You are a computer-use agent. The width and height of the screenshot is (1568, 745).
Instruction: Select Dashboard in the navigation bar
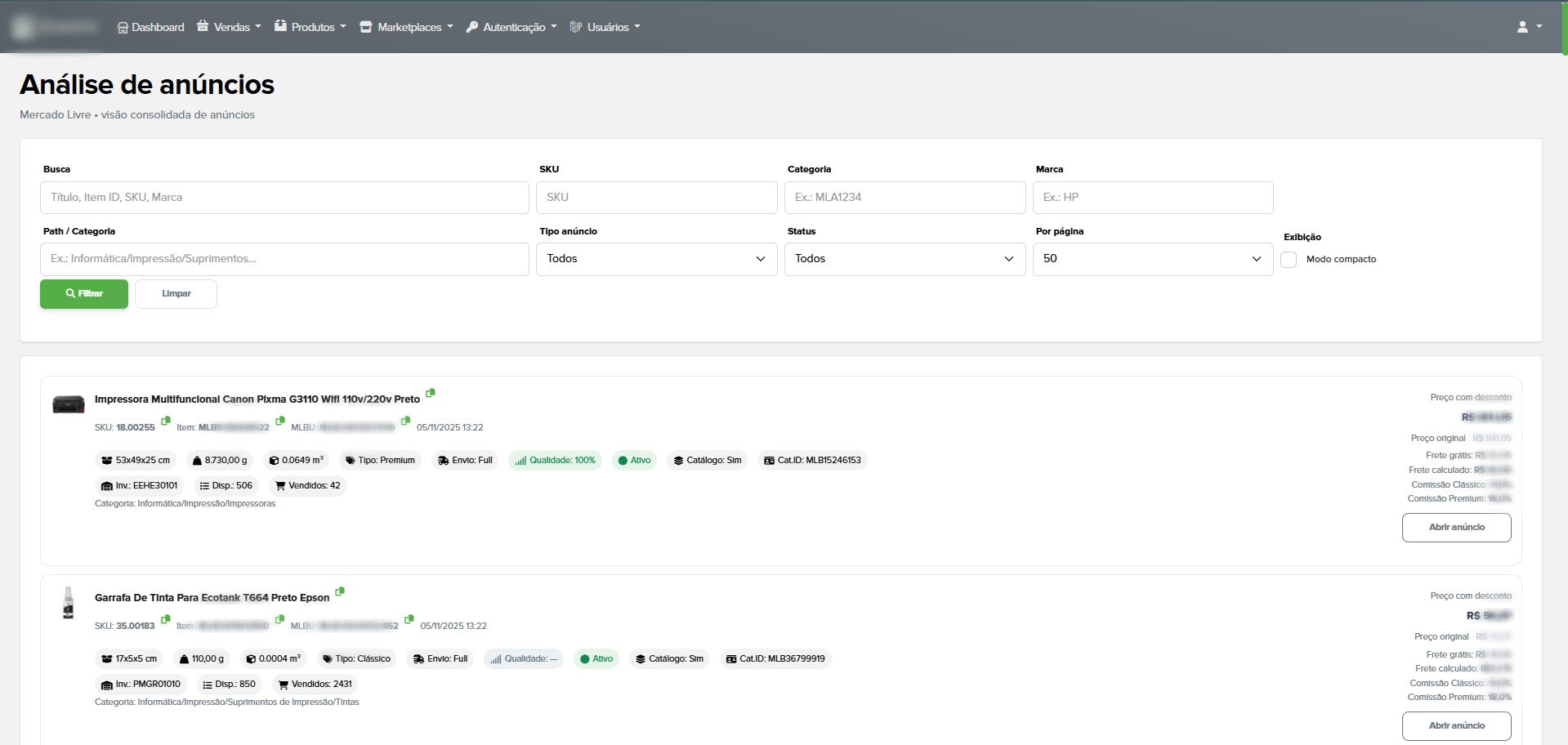click(x=150, y=27)
